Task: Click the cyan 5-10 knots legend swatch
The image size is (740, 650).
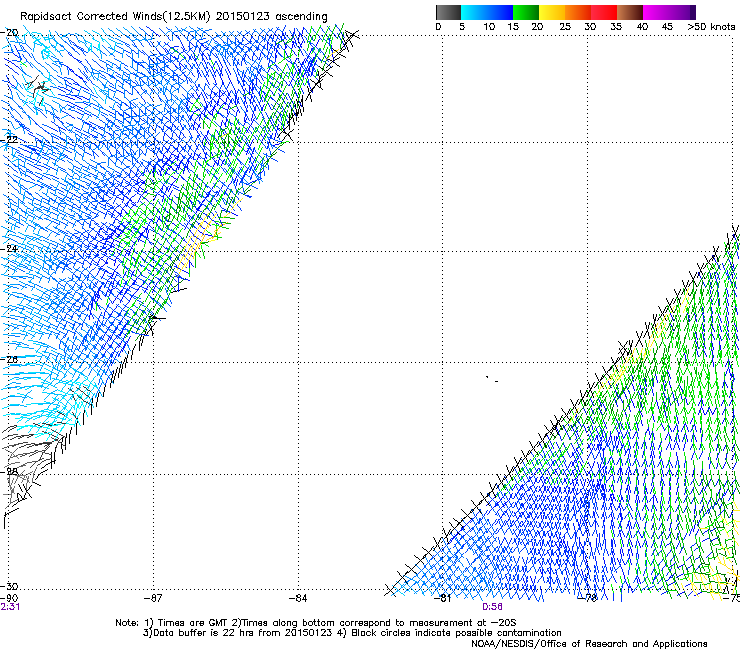Action: point(474,12)
